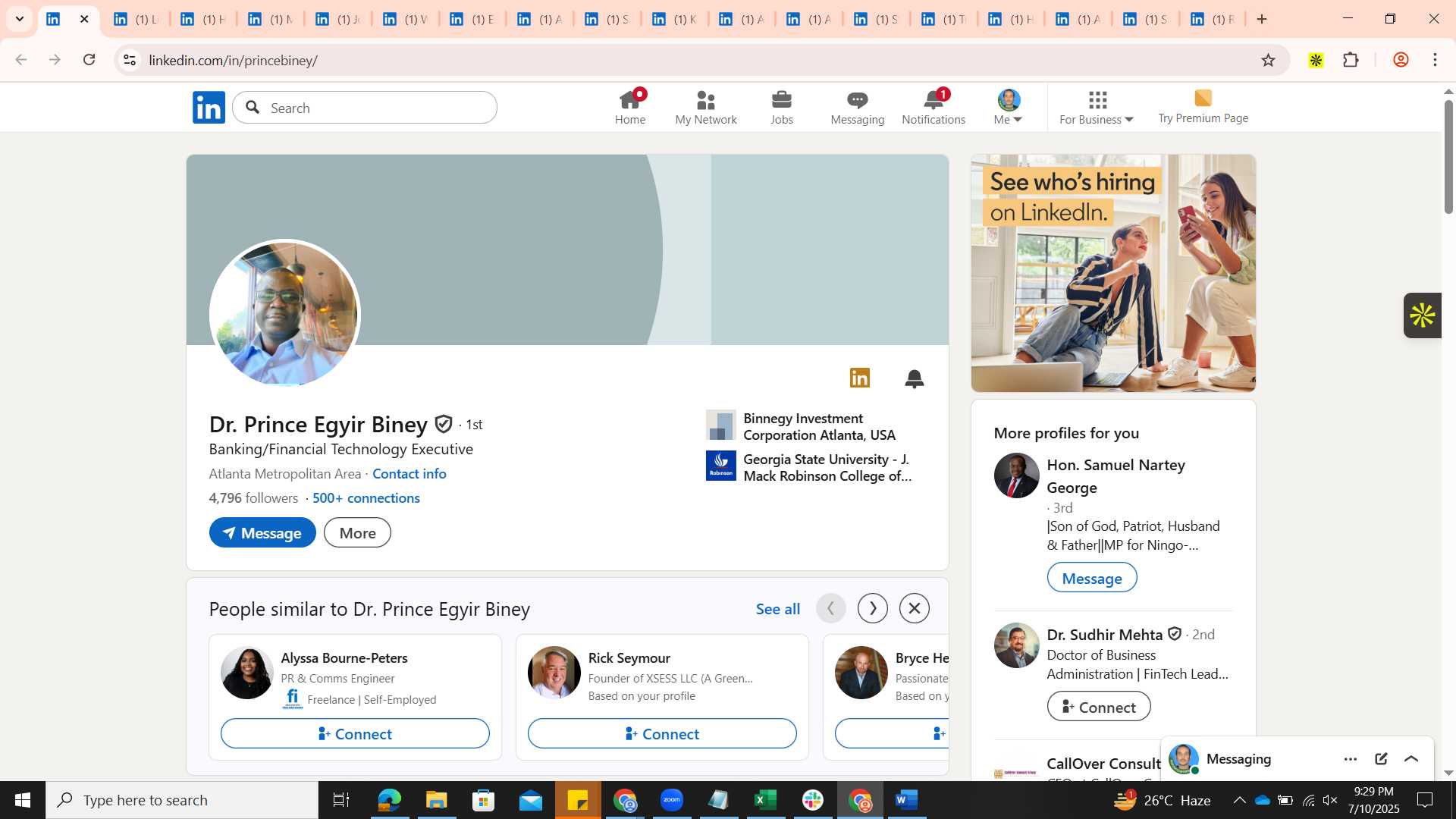Open Alyssa Bourne-Peters profile picture
The image size is (1456, 819).
(x=246, y=673)
